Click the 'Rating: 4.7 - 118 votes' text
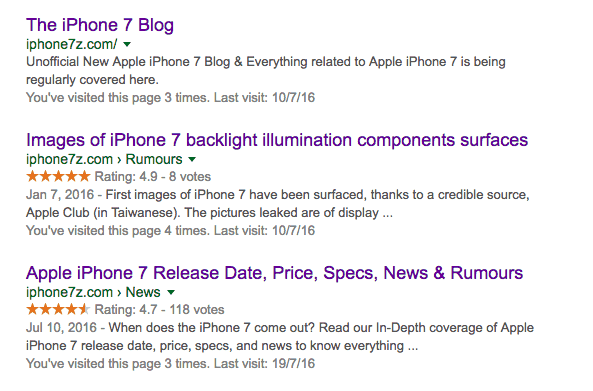The height and width of the screenshot is (391, 593). point(159,310)
